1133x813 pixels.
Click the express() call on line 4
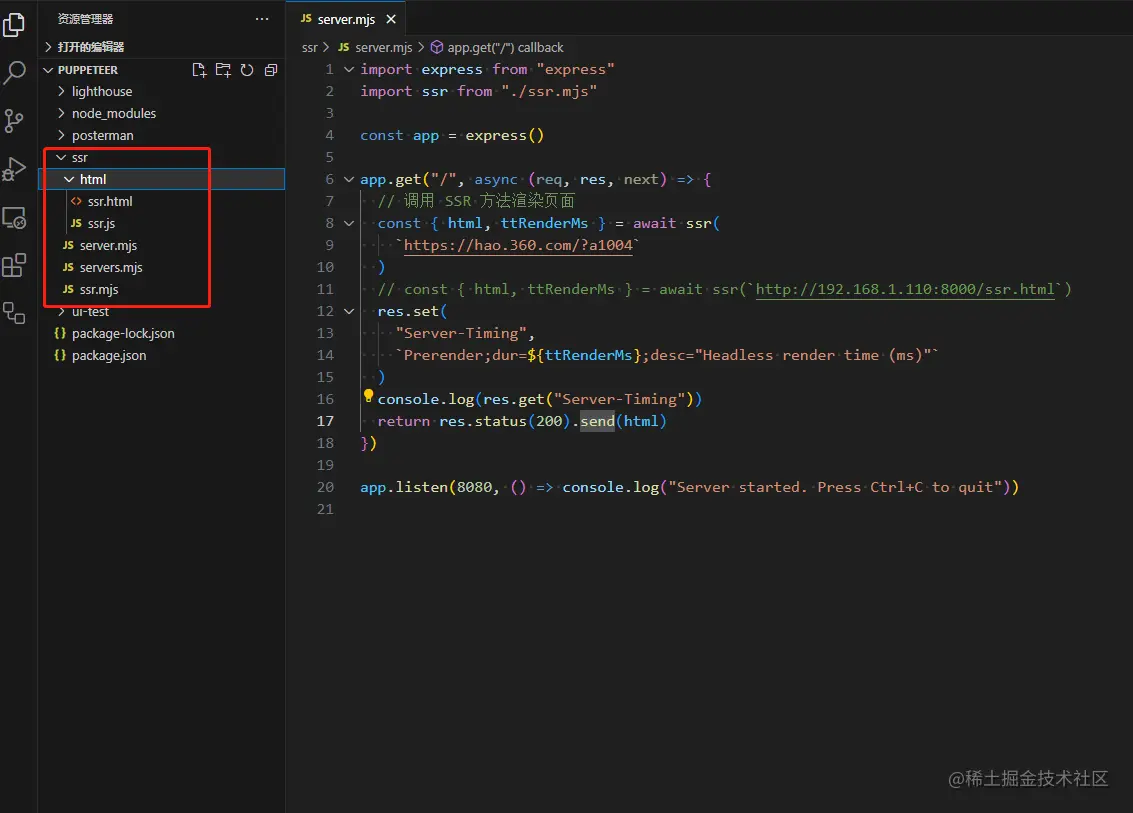(504, 135)
